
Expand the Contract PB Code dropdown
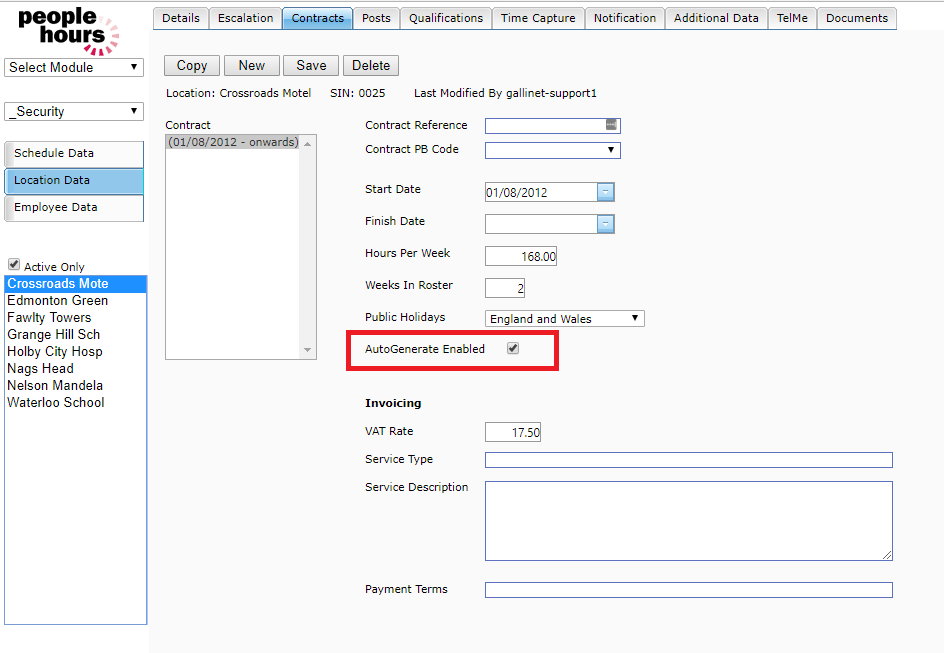(x=552, y=151)
